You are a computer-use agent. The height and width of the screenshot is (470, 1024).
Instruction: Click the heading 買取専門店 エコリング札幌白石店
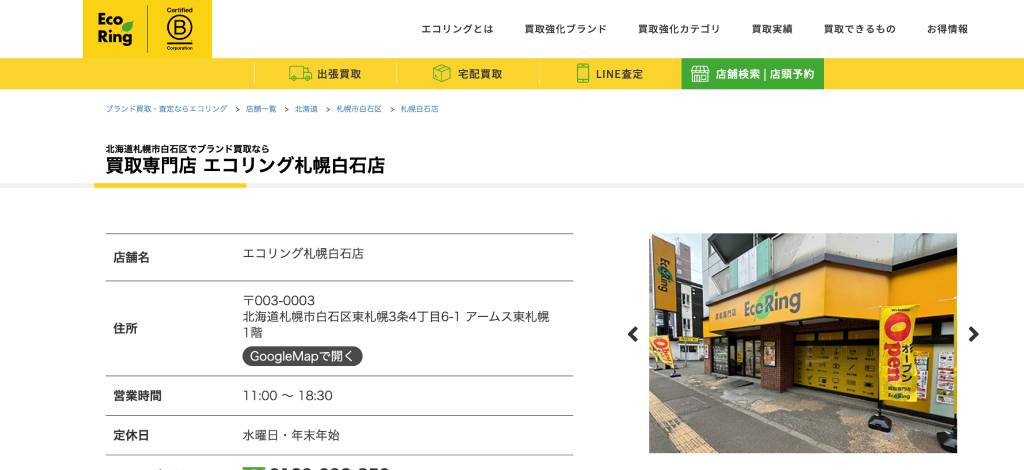(246, 165)
